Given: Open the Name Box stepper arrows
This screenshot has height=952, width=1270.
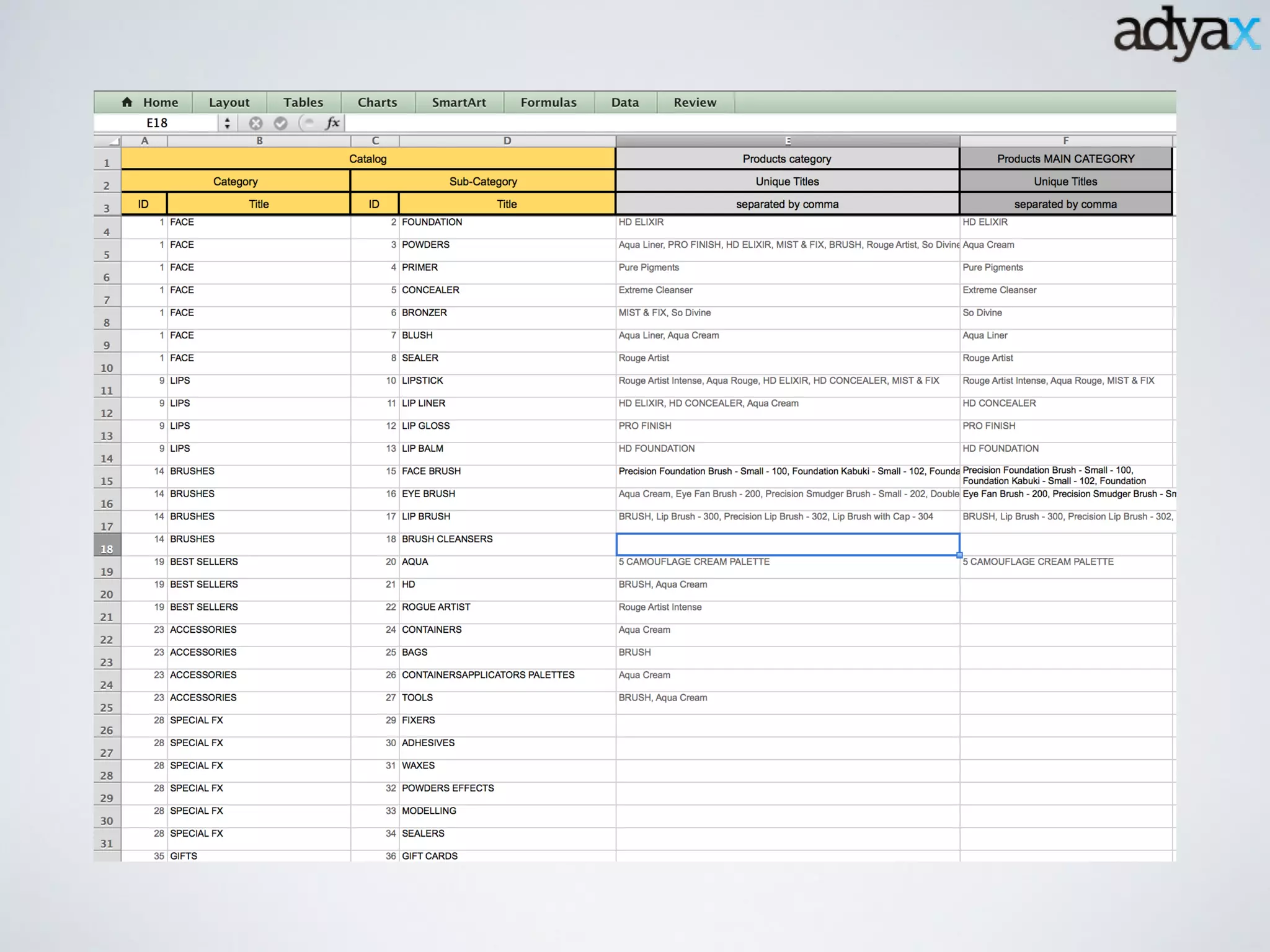Looking at the screenshot, I should click(228, 123).
